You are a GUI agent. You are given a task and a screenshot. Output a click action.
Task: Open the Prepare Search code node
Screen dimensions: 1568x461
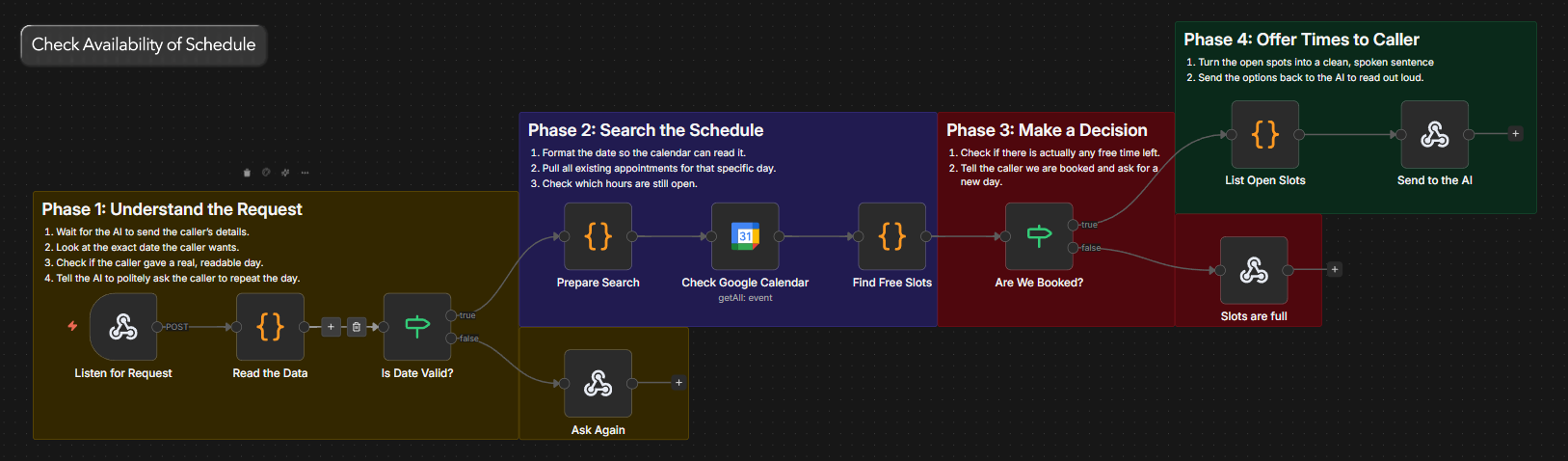point(598,236)
